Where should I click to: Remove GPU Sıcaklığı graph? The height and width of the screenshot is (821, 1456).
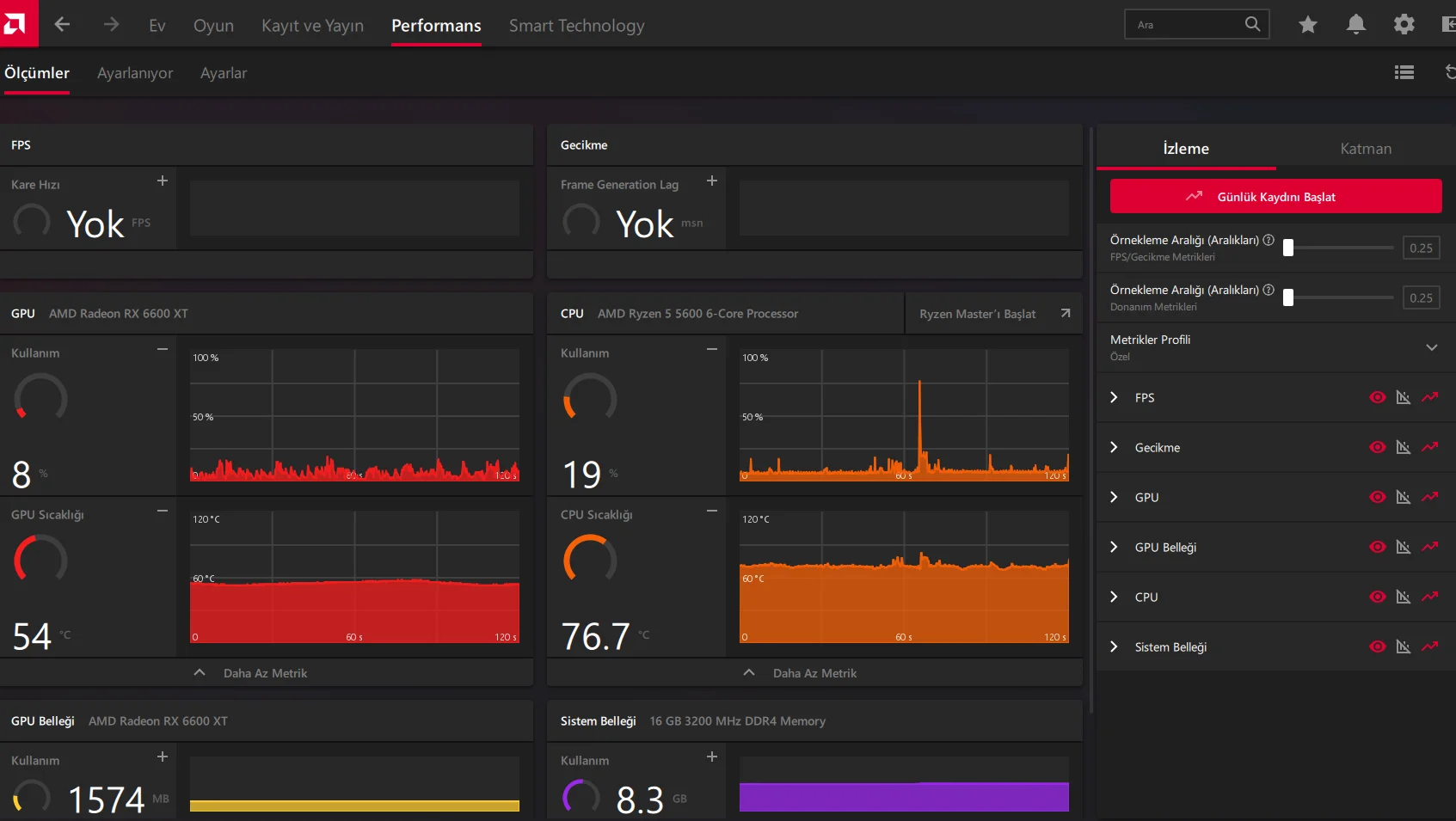click(163, 511)
